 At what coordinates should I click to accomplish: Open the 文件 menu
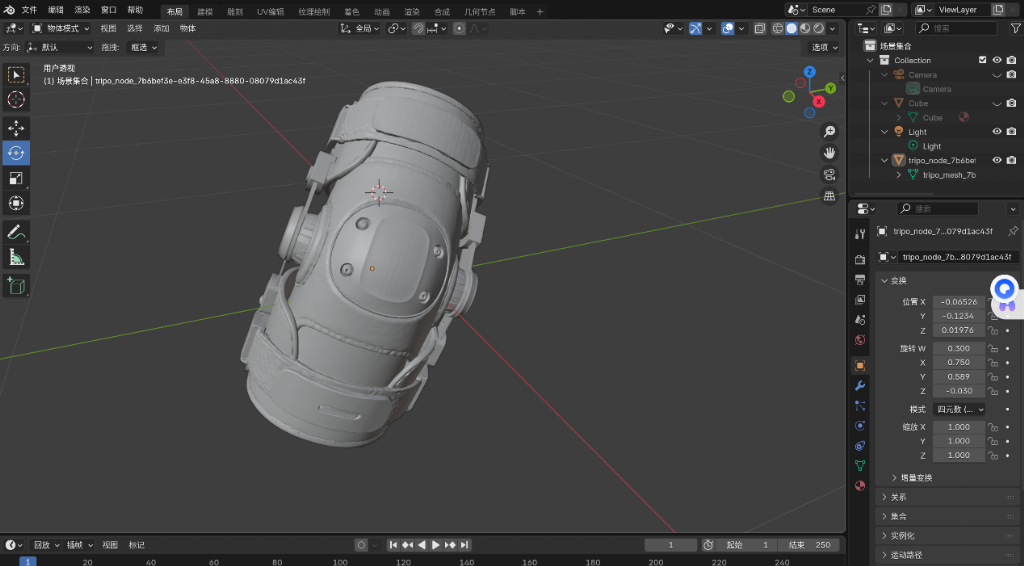click(30, 10)
